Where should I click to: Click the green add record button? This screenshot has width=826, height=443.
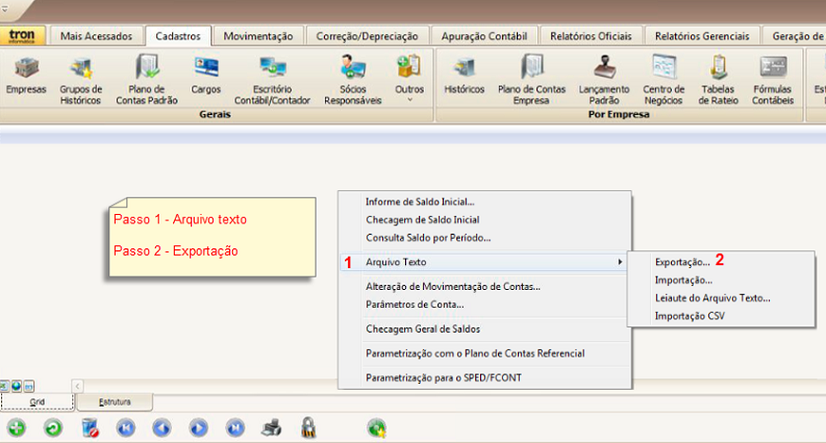pos(17,428)
